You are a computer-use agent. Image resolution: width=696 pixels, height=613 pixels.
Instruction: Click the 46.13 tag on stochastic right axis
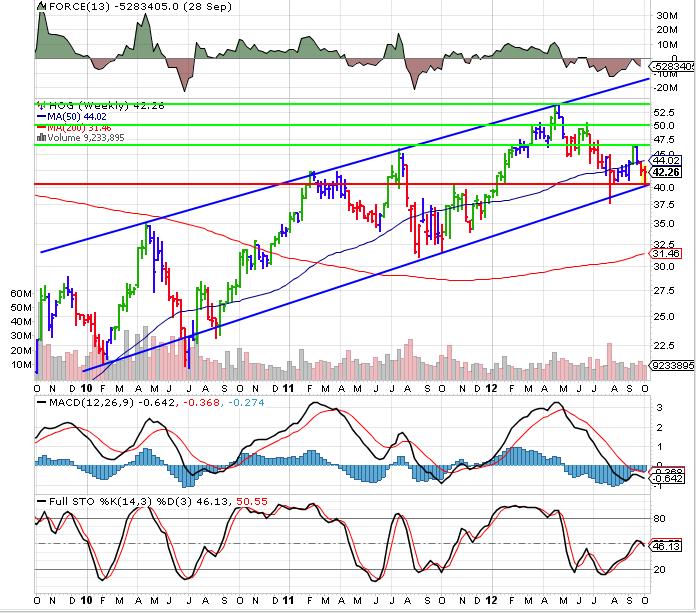click(667, 546)
